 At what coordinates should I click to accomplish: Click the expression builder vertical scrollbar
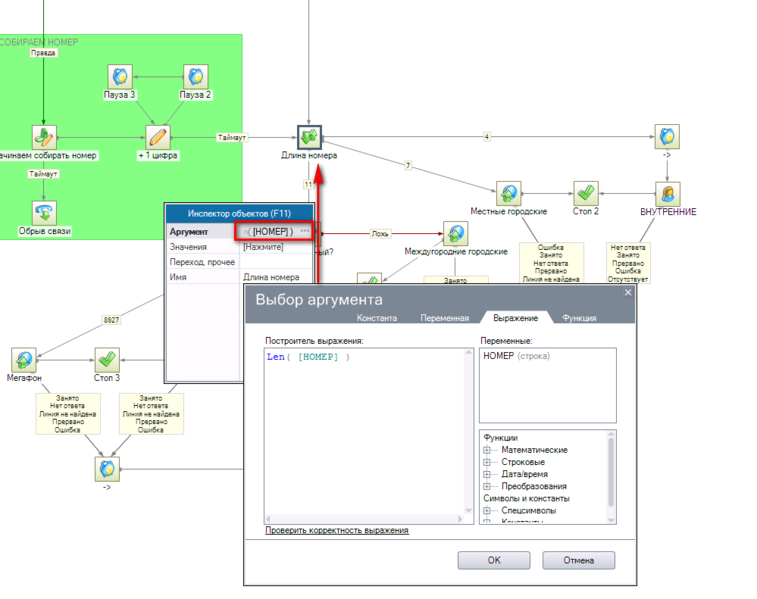coord(468,432)
